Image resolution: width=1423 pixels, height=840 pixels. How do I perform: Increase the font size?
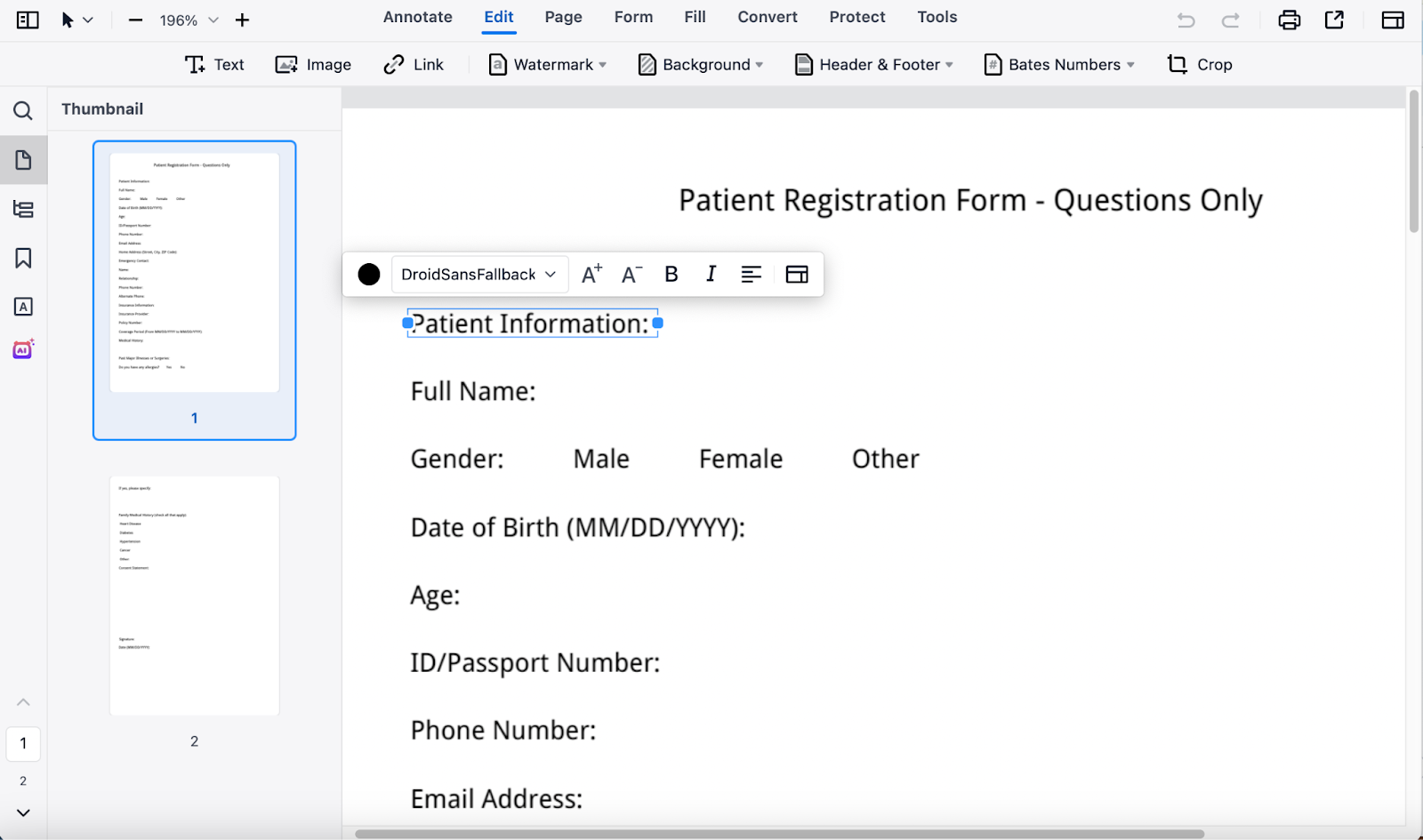591,274
